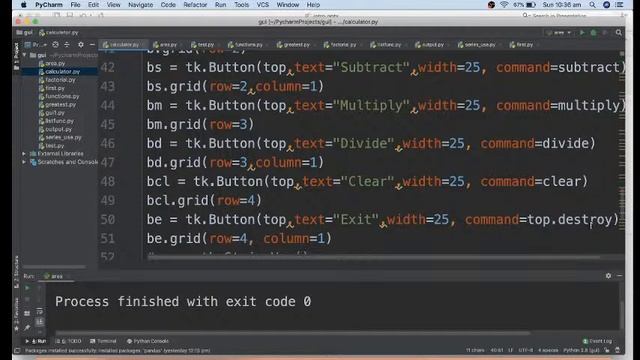The width and height of the screenshot is (640, 360).
Task: Click the green Run button in toolbar
Action: tap(582, 33)
